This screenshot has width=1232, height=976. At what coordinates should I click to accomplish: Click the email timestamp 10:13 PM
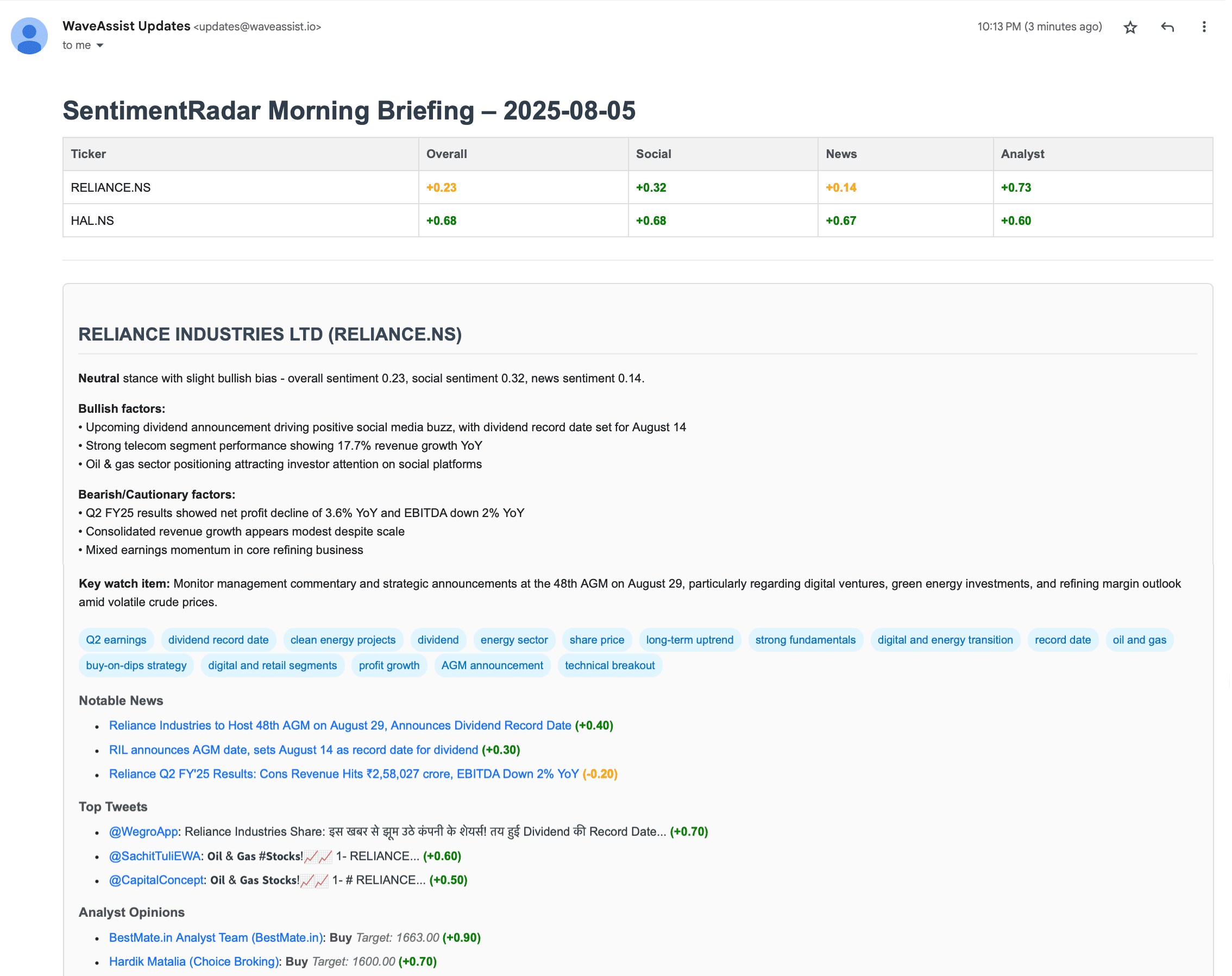point(1039,26)
